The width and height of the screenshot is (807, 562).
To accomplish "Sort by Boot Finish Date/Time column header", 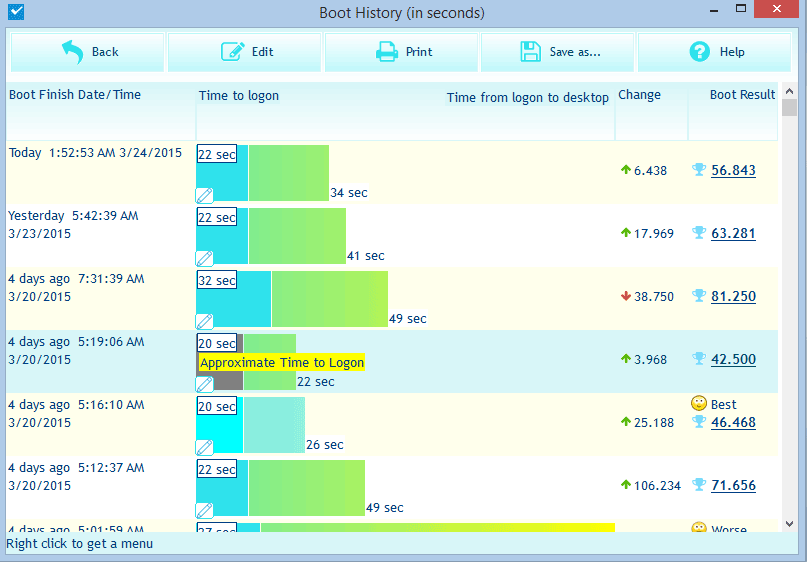I will pyautogui.click(x=75, y=95).
